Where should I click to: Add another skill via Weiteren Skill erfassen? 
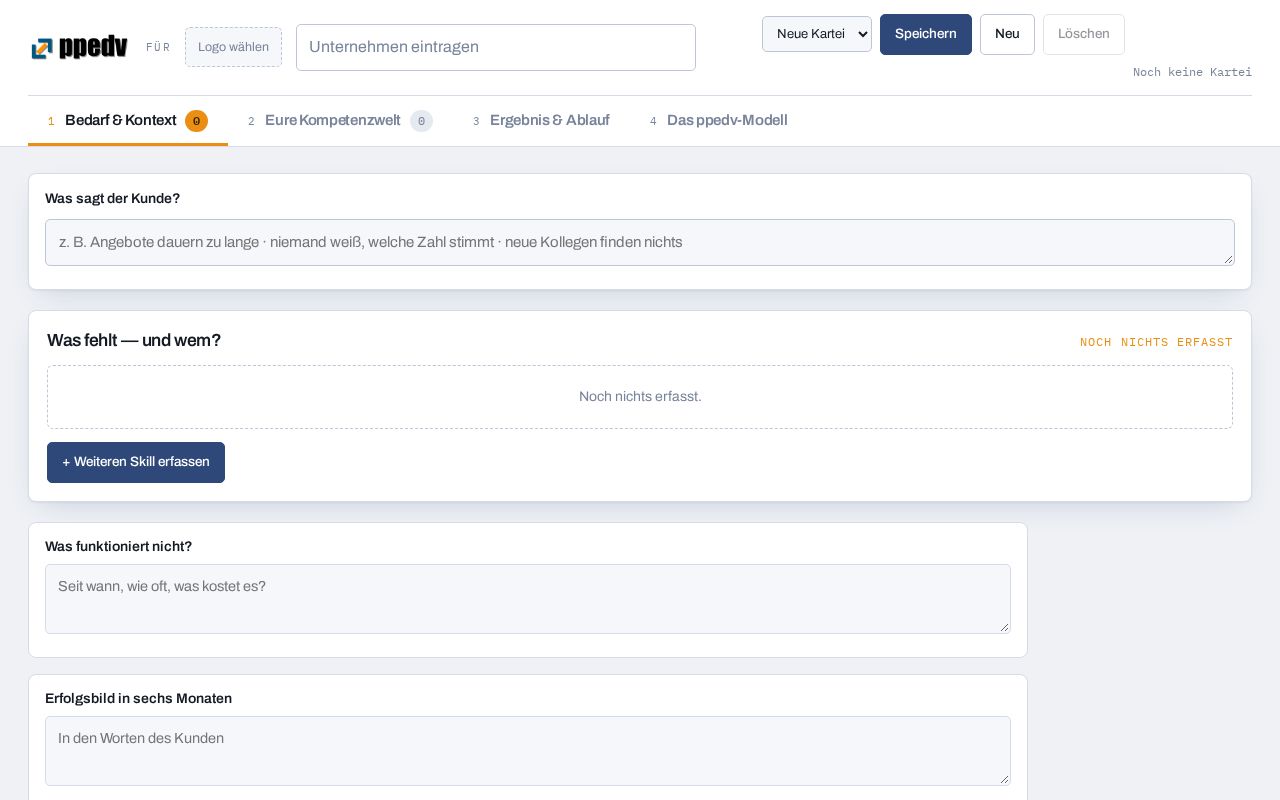click(136, 462)
